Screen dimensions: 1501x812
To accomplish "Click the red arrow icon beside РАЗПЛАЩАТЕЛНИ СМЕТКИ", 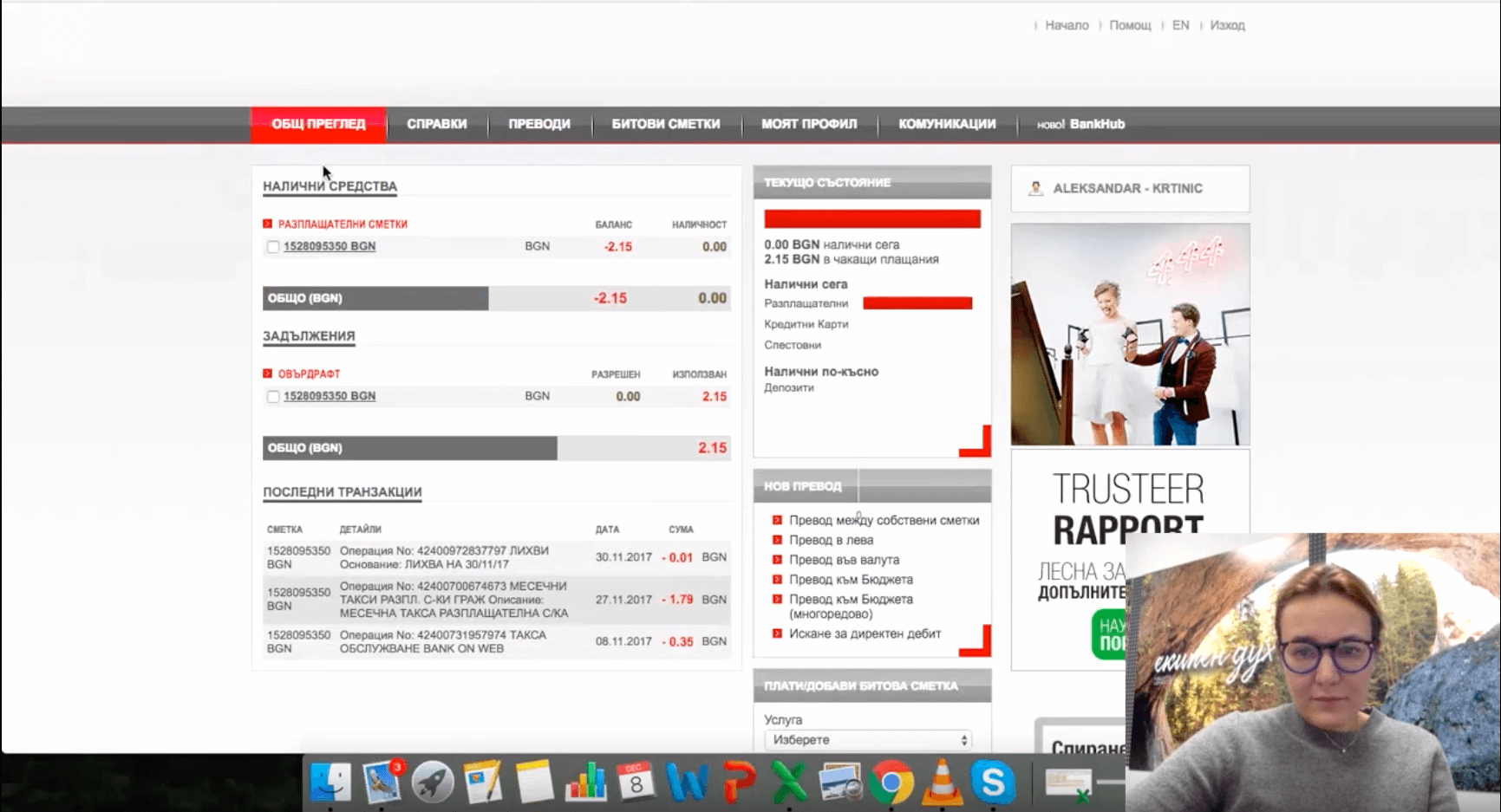I will coord(267,223).
